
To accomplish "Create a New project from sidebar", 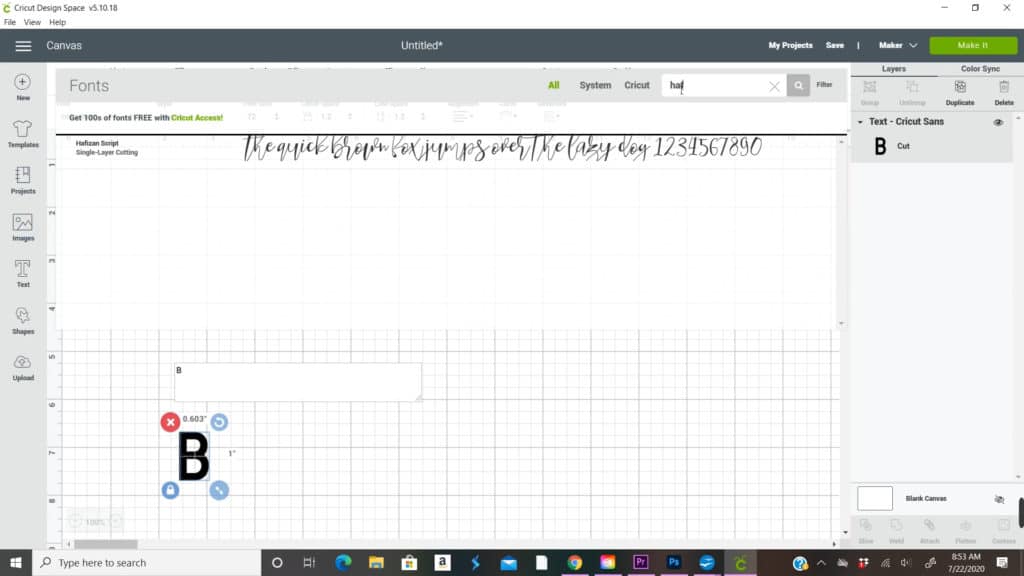I will point(23,87).
